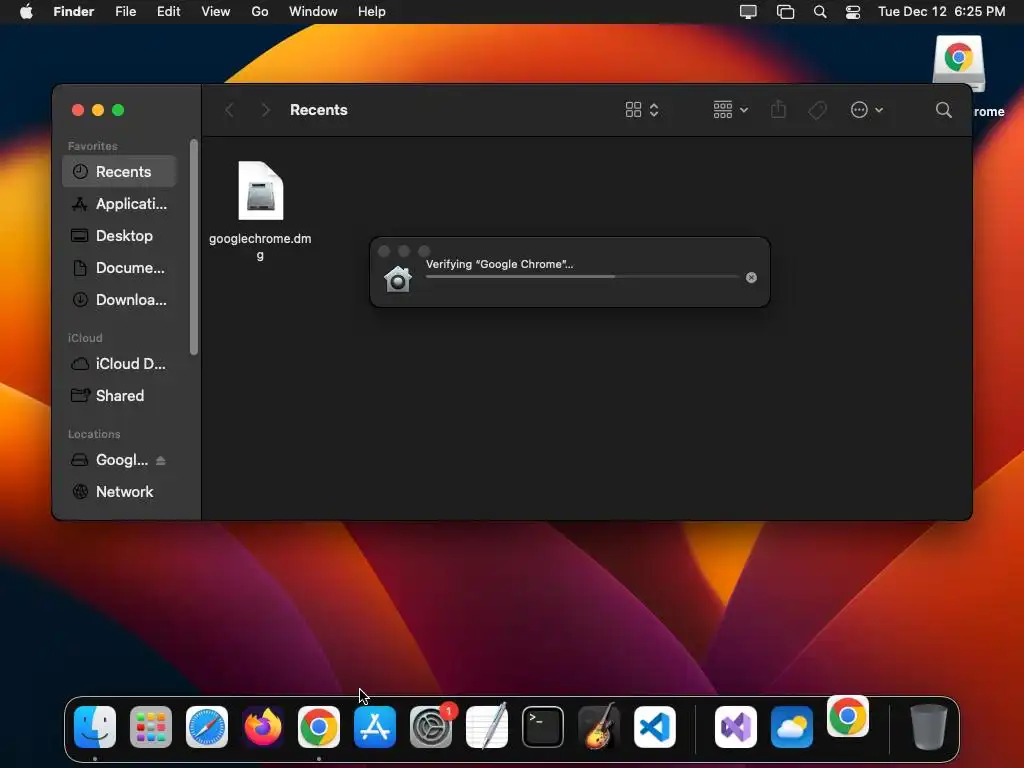Open the Trash in the Dock
Screen dimensions: 1024x768
coord(929,727)
